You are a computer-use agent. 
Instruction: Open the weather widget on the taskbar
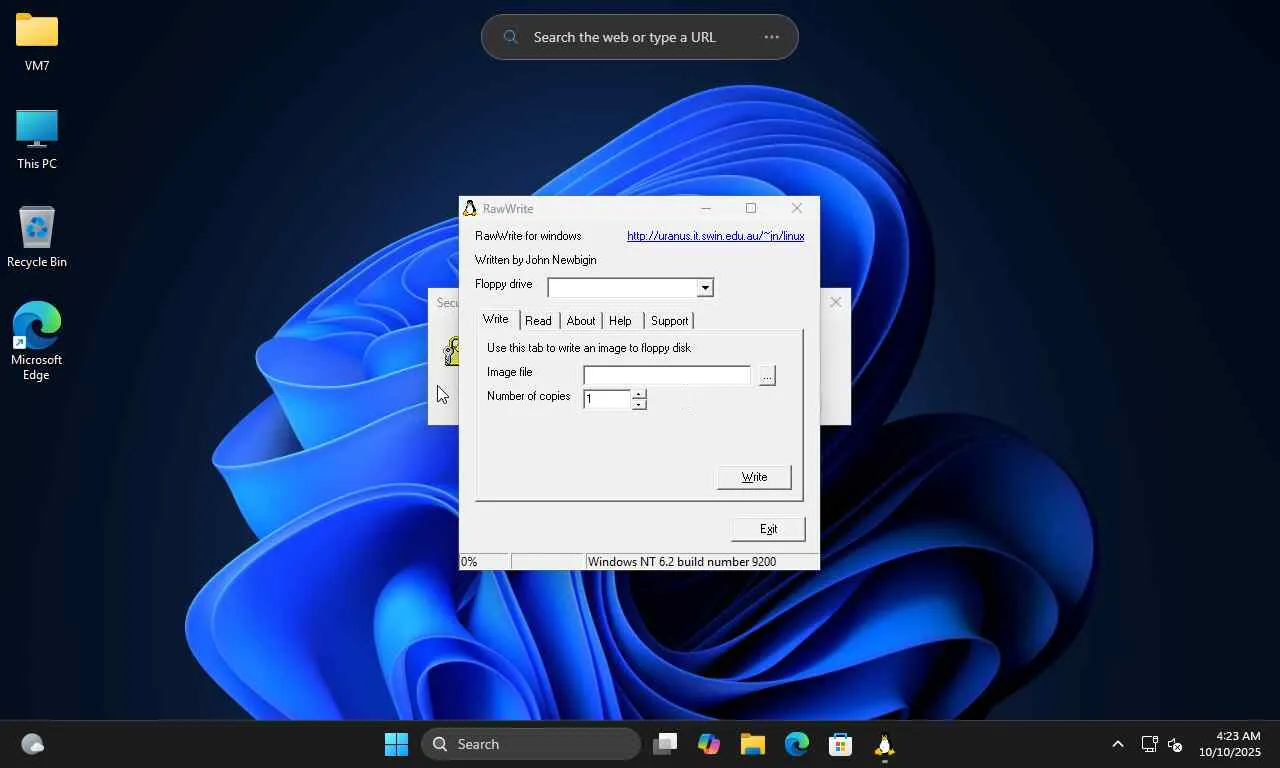(x=33, y=744)
